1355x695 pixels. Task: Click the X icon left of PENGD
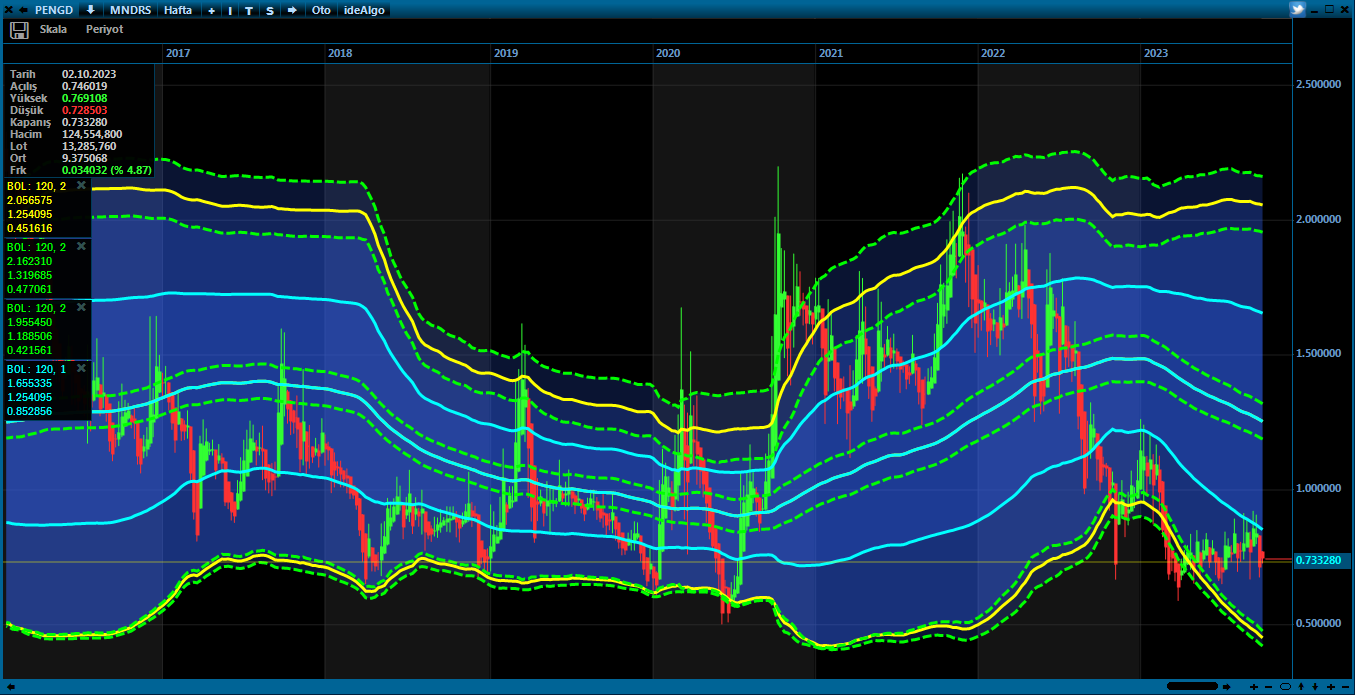8,10
